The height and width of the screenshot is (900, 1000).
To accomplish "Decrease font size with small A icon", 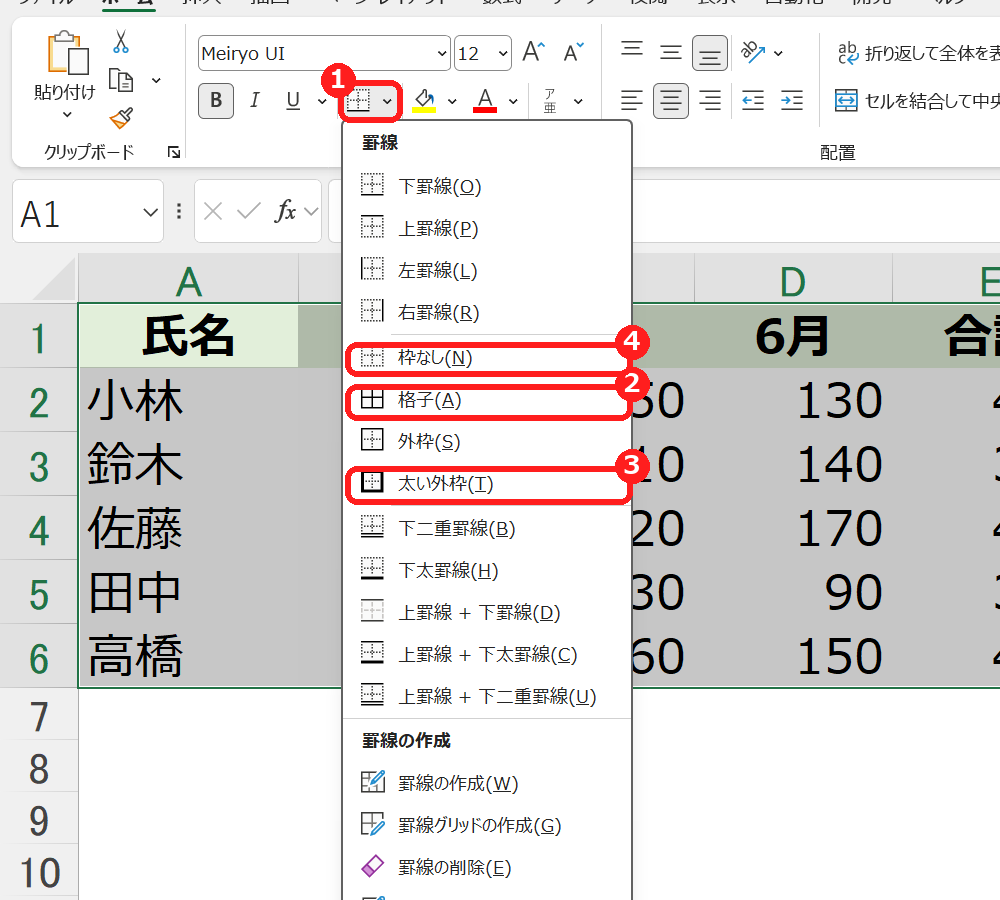I will click(573, 52).
